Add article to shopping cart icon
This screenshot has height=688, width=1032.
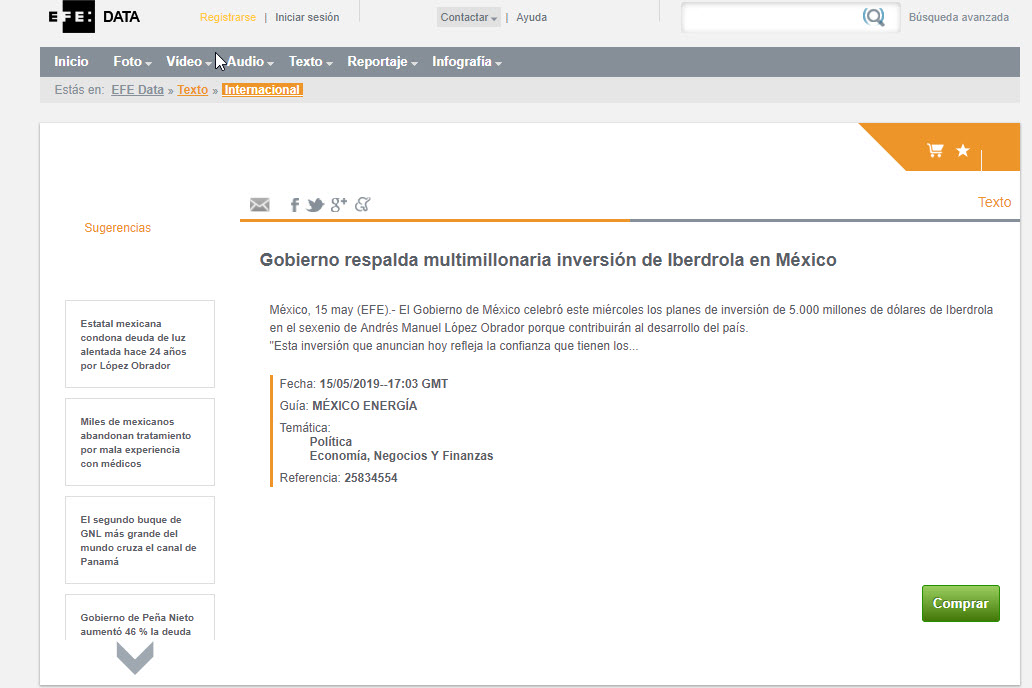click(x=935, y=150)
